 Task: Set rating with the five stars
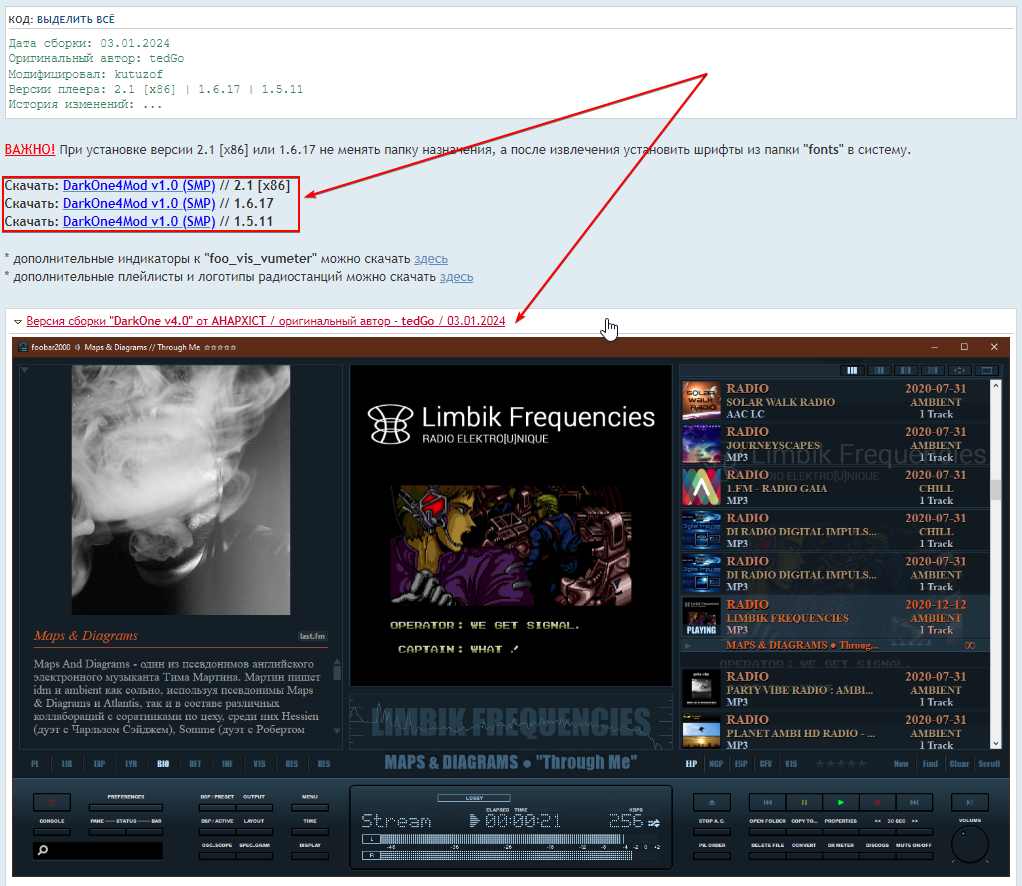(x=840, y=764)
